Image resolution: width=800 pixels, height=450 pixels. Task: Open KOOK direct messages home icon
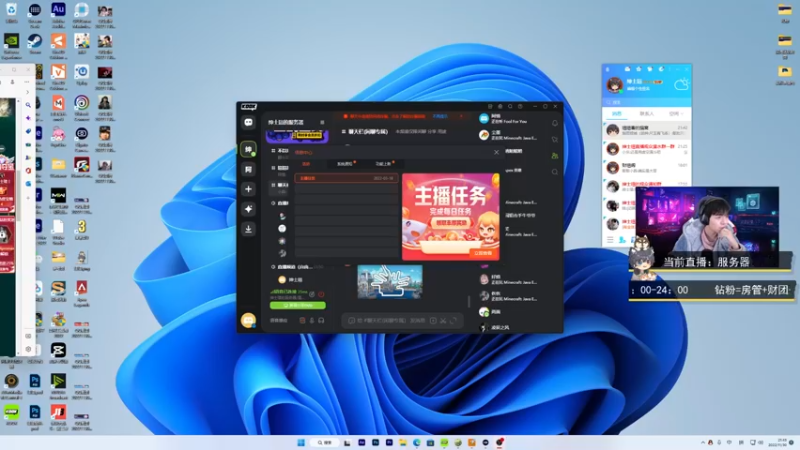[x=248, y=122]
